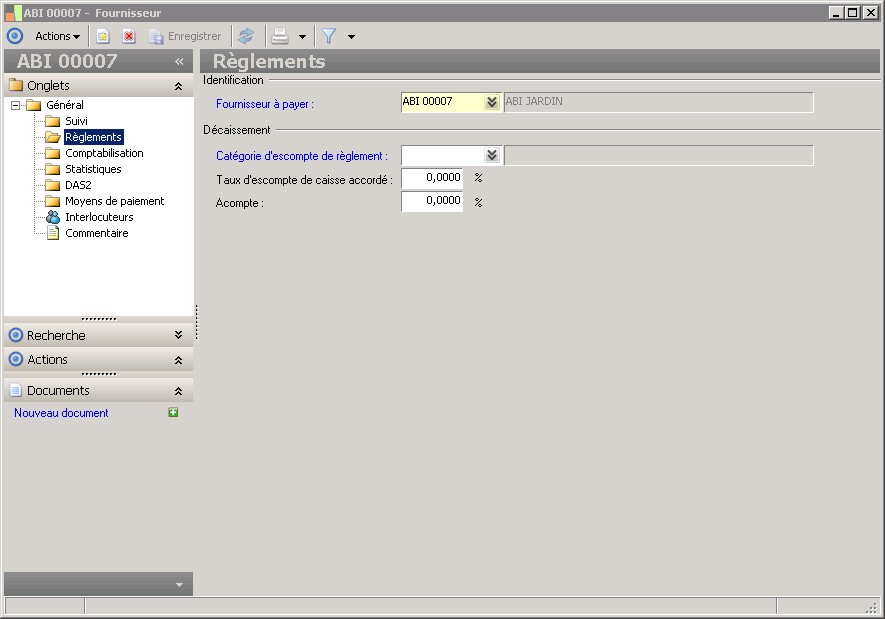Click the Acompte percentage field
Image resolution: width=885 pixels, height=619 pixels.
pos(432,202)
